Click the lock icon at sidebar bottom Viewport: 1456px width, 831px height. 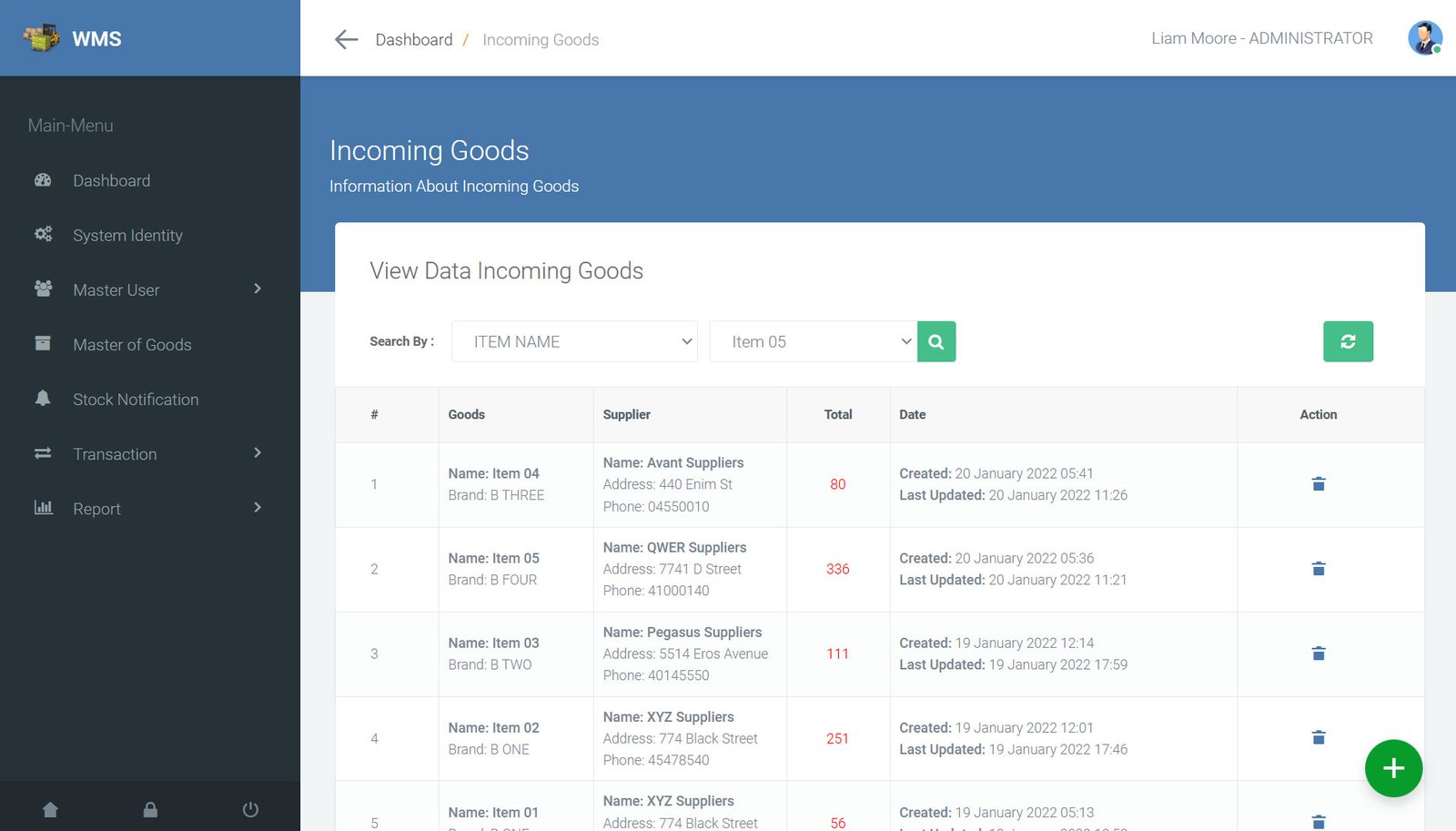[150, 809]
